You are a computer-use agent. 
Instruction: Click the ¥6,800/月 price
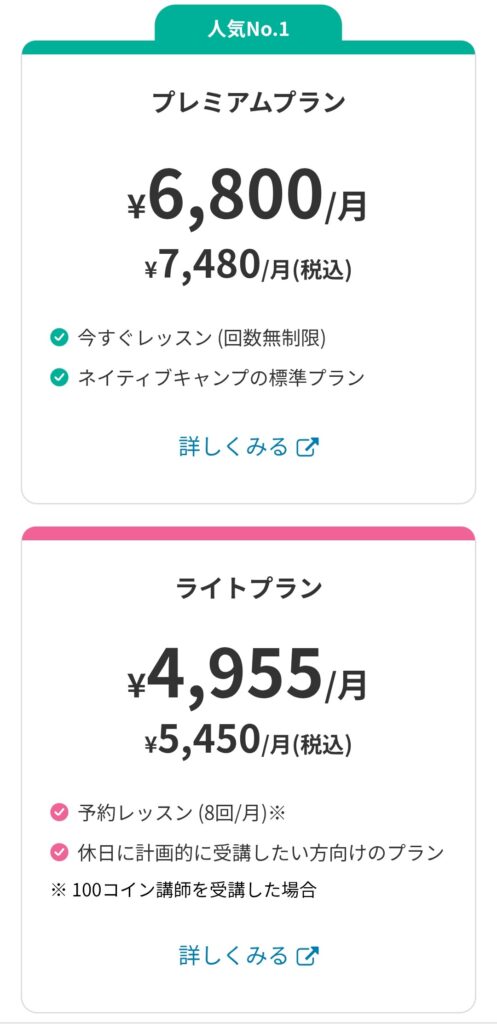coord(248,197)
